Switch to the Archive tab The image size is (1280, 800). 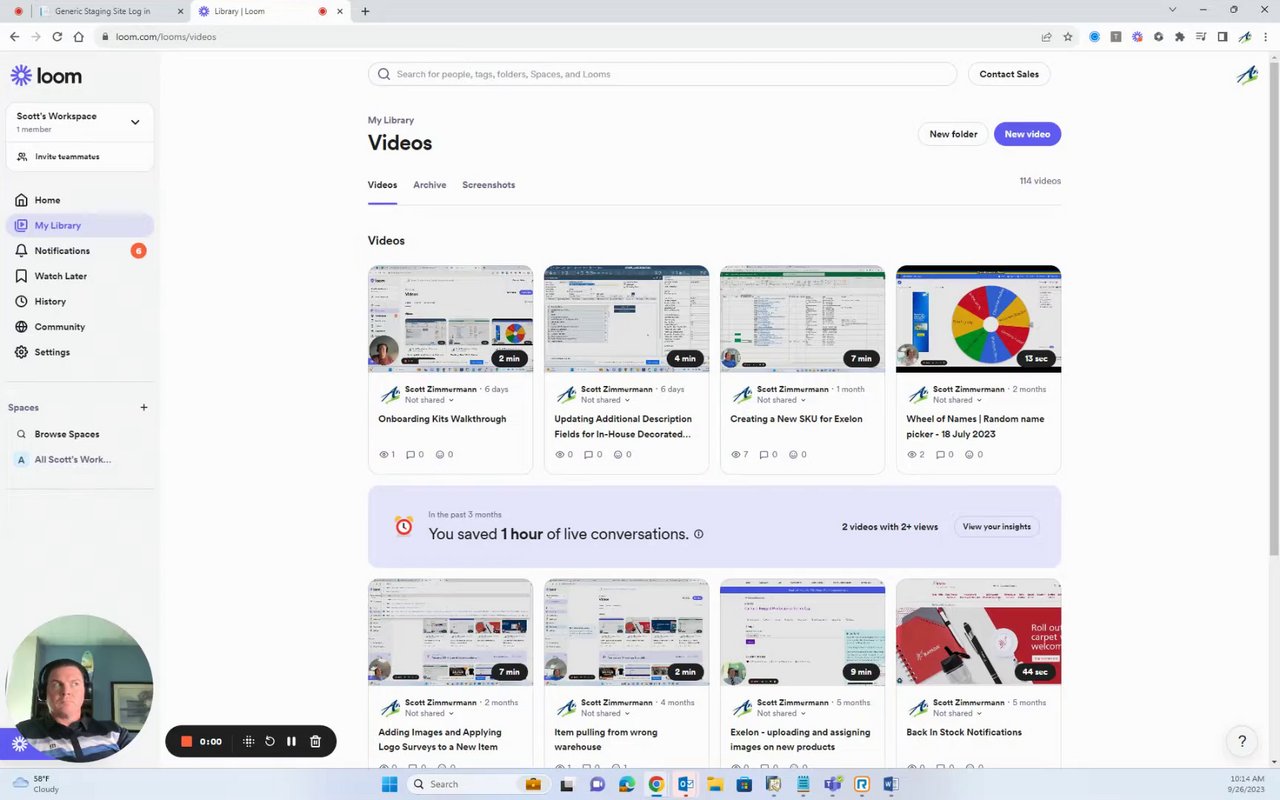pos(430,185)
